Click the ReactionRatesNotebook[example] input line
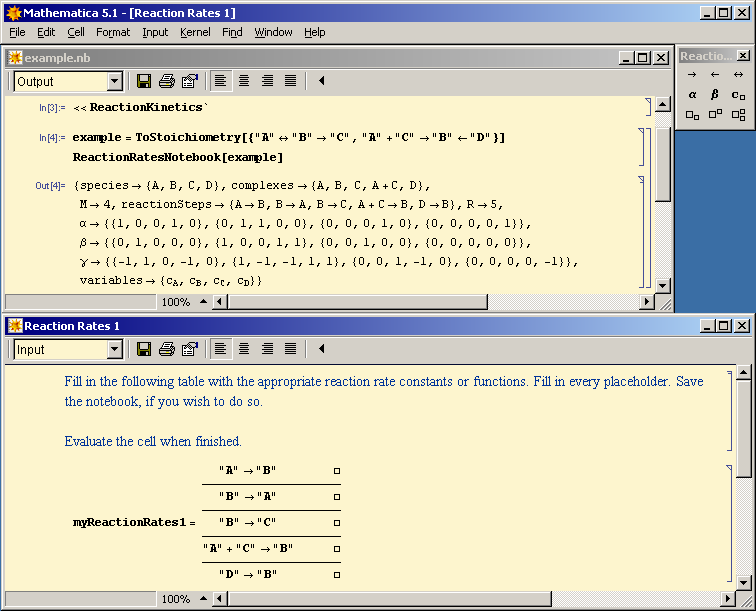The width and height of the screenshot is (756, 611). pos(178,157)
